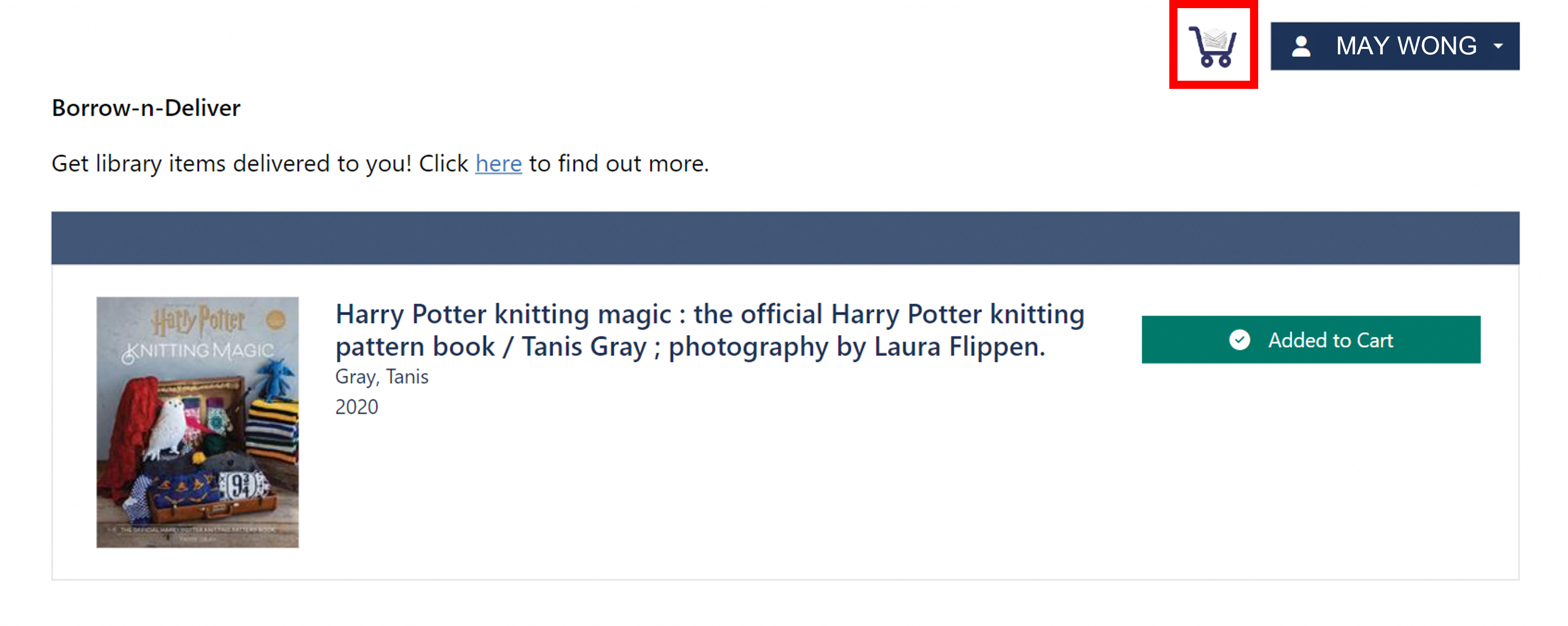Image resolution: width=1568 pixels, height=626 pixels.
Task: Click the Harry Potter Knitting Magic book cover
Action: click(x=197, y=422)
